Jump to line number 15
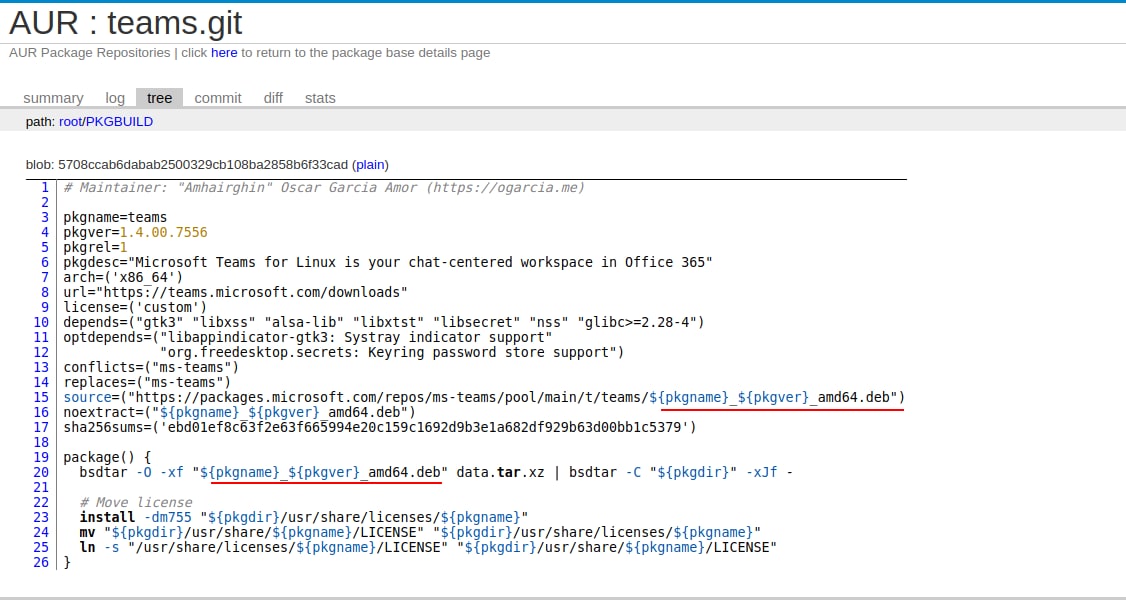 (41, 397)
